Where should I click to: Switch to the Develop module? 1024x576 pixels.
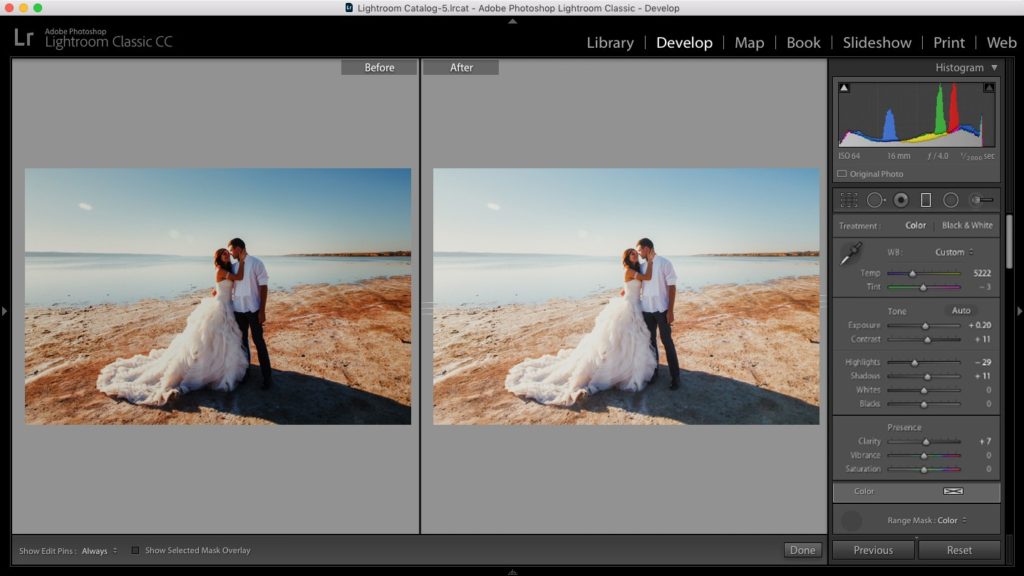pos(684,42)
